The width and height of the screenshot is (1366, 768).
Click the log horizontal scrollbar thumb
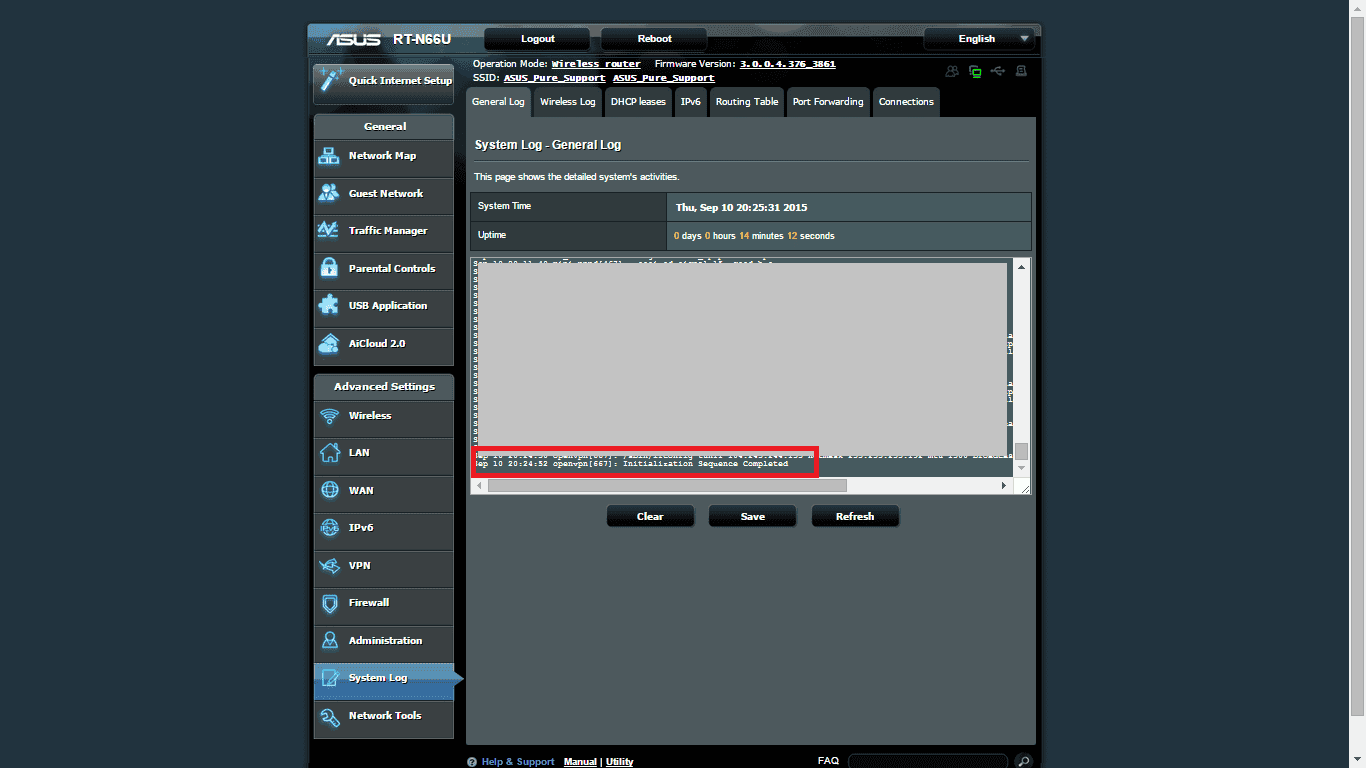[667, 486]
